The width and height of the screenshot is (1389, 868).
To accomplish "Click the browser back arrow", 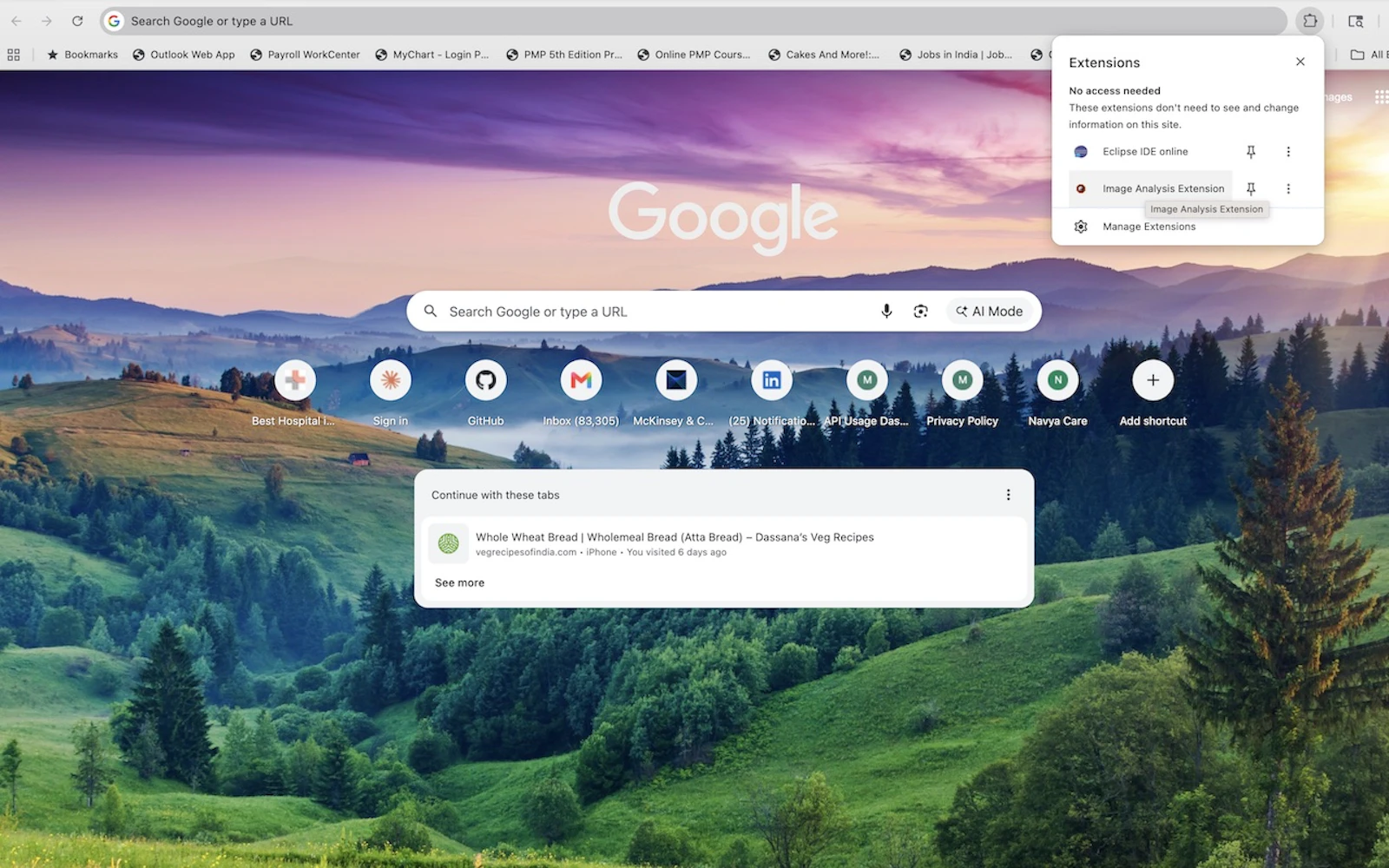I will (16, 21).
